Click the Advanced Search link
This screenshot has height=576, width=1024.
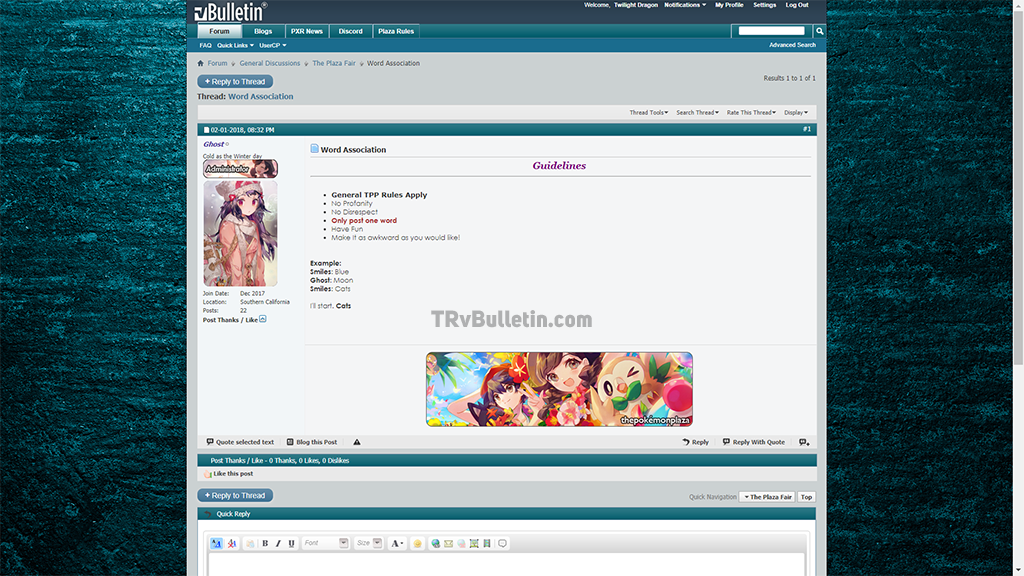pyautogui.click(x=792, y=45)
